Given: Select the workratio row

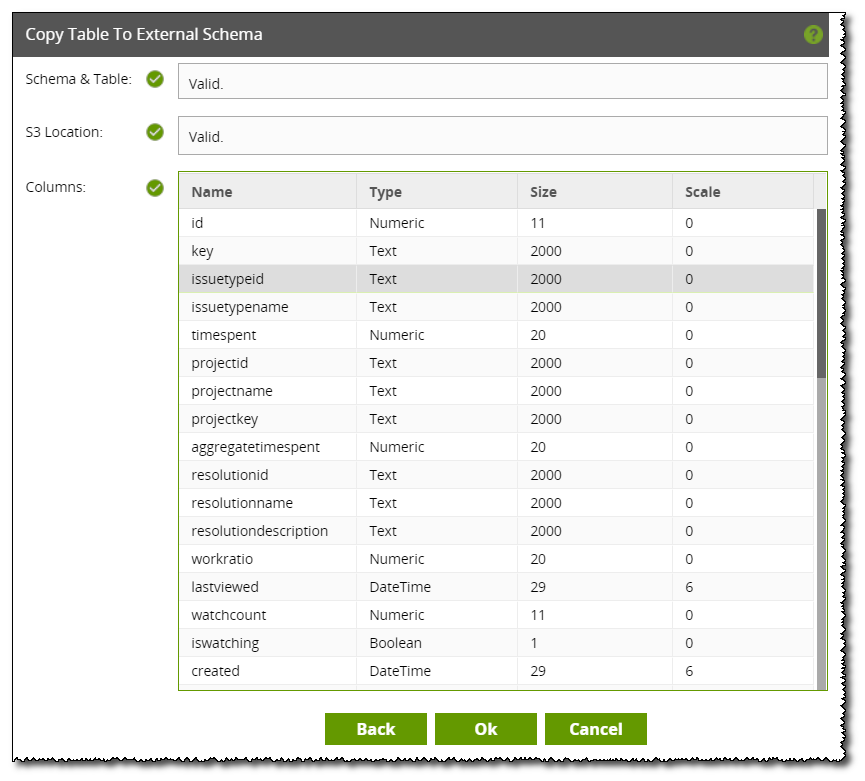Looking at the screenshot, I should [496, 559].
